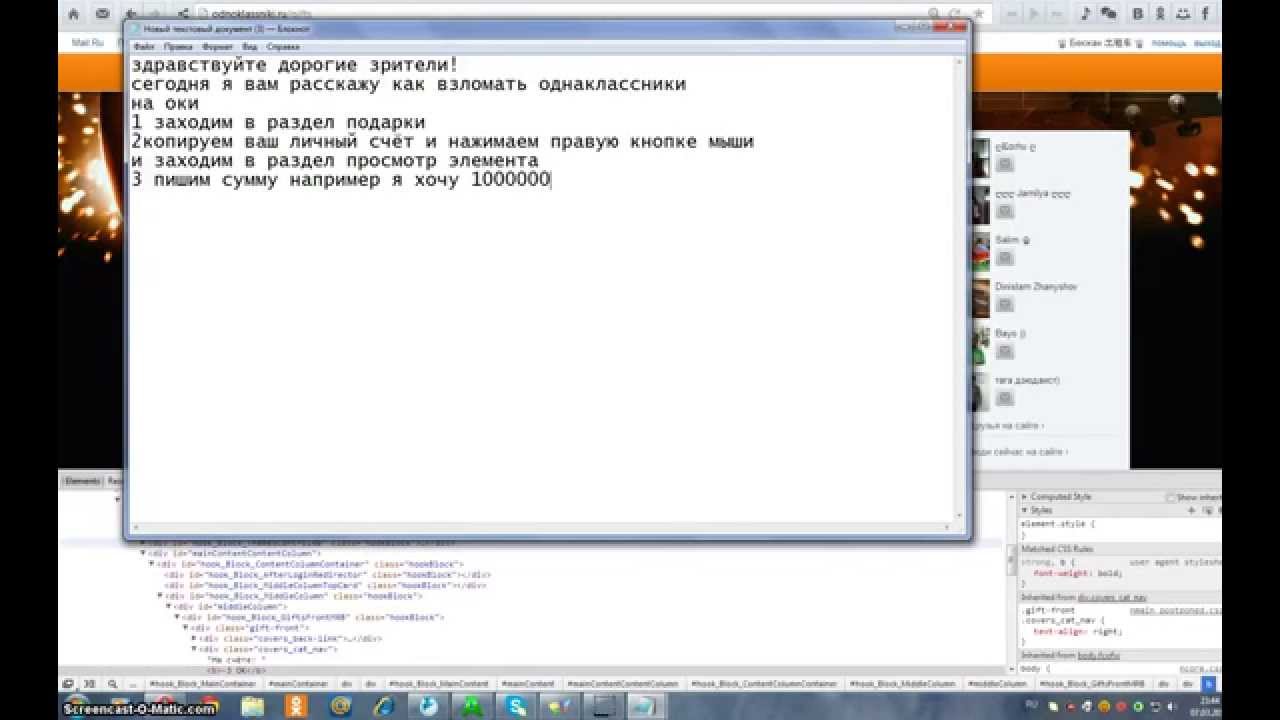Click the Mail.Ru link on the page

coord(87,43)
